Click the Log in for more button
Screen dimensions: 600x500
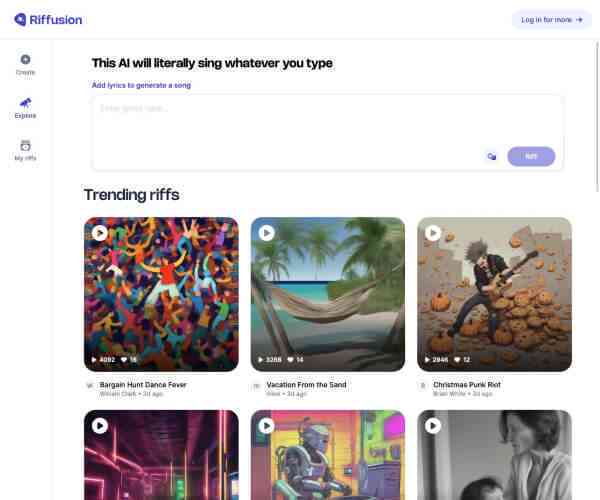coord(552,20)
